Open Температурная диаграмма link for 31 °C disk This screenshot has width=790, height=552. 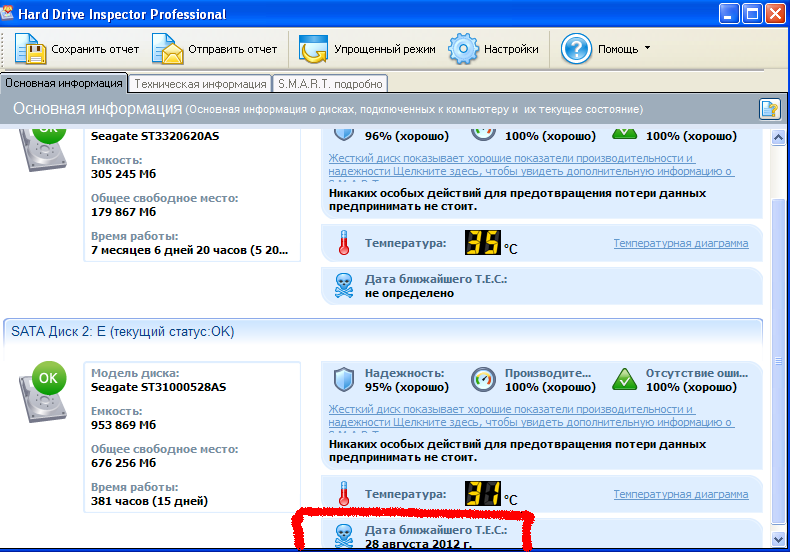point(681,495)
